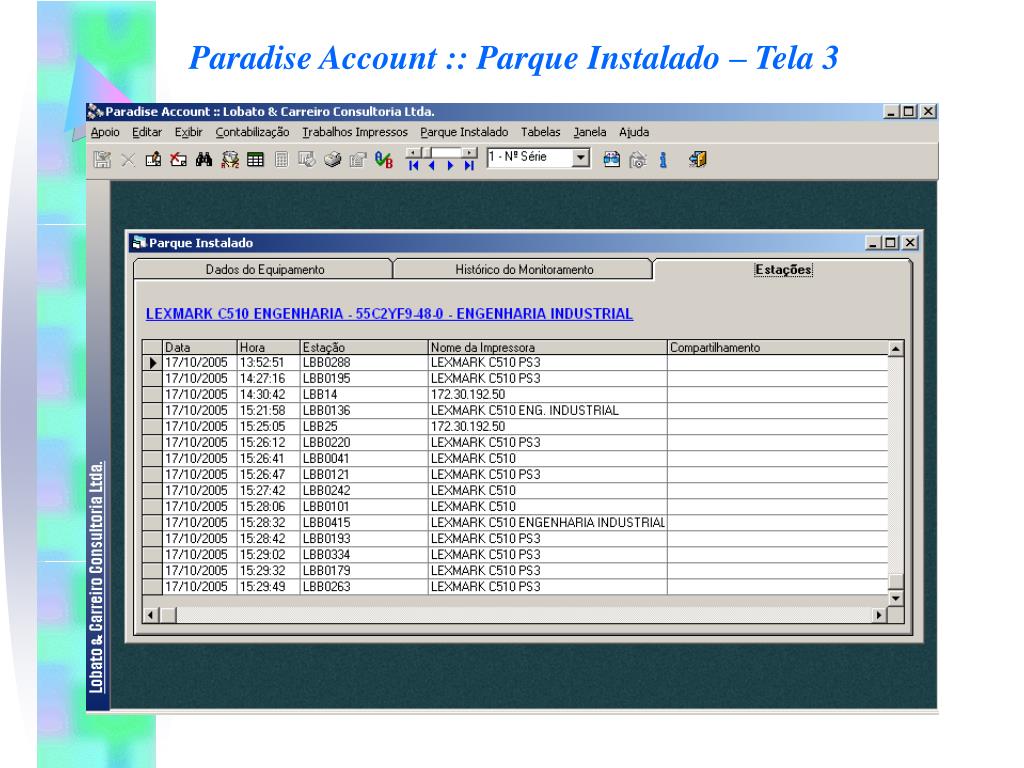Open the Apoio menu
The image size is (1024, 768).
(105, 132)
